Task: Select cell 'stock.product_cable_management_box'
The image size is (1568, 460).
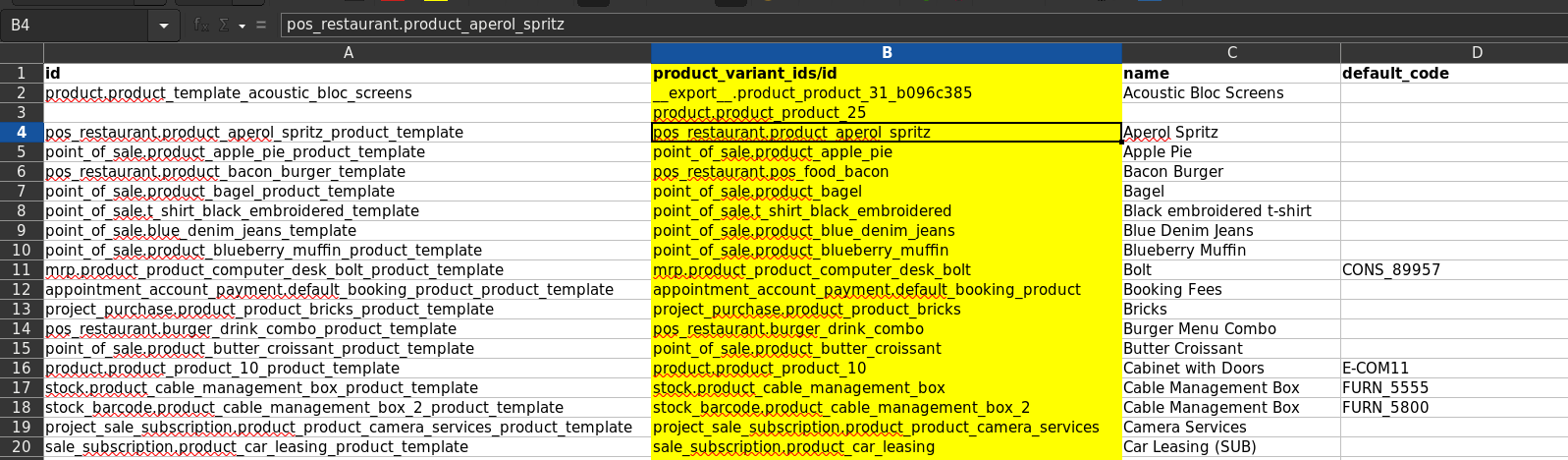Action: click(x=887, y=387)
